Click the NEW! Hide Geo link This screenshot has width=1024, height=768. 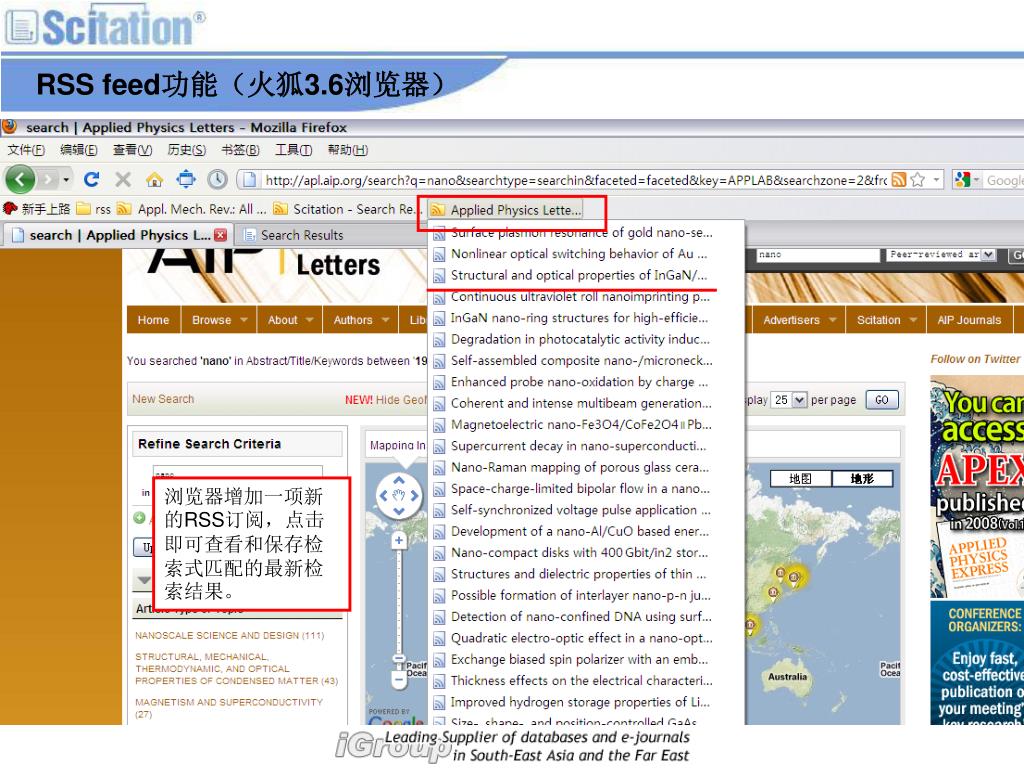point(385,400)
